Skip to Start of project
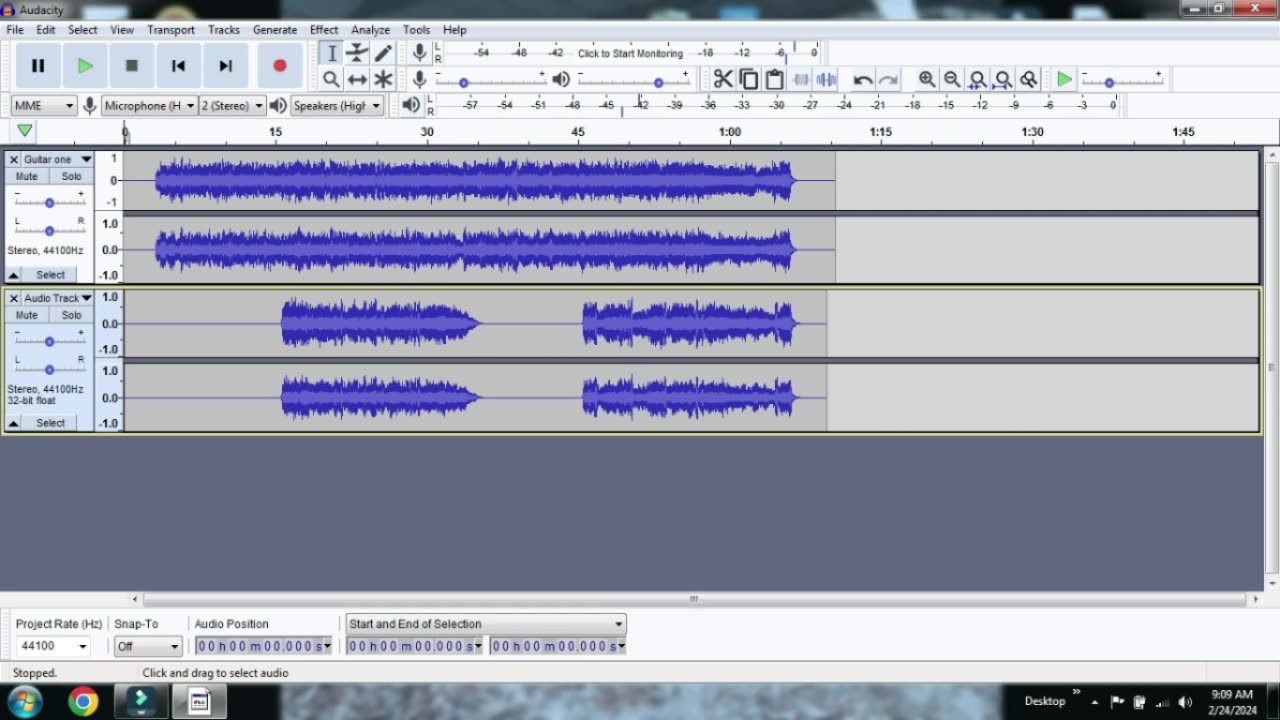The height and width of the screenshot is (720, 1280). point(178,66)
